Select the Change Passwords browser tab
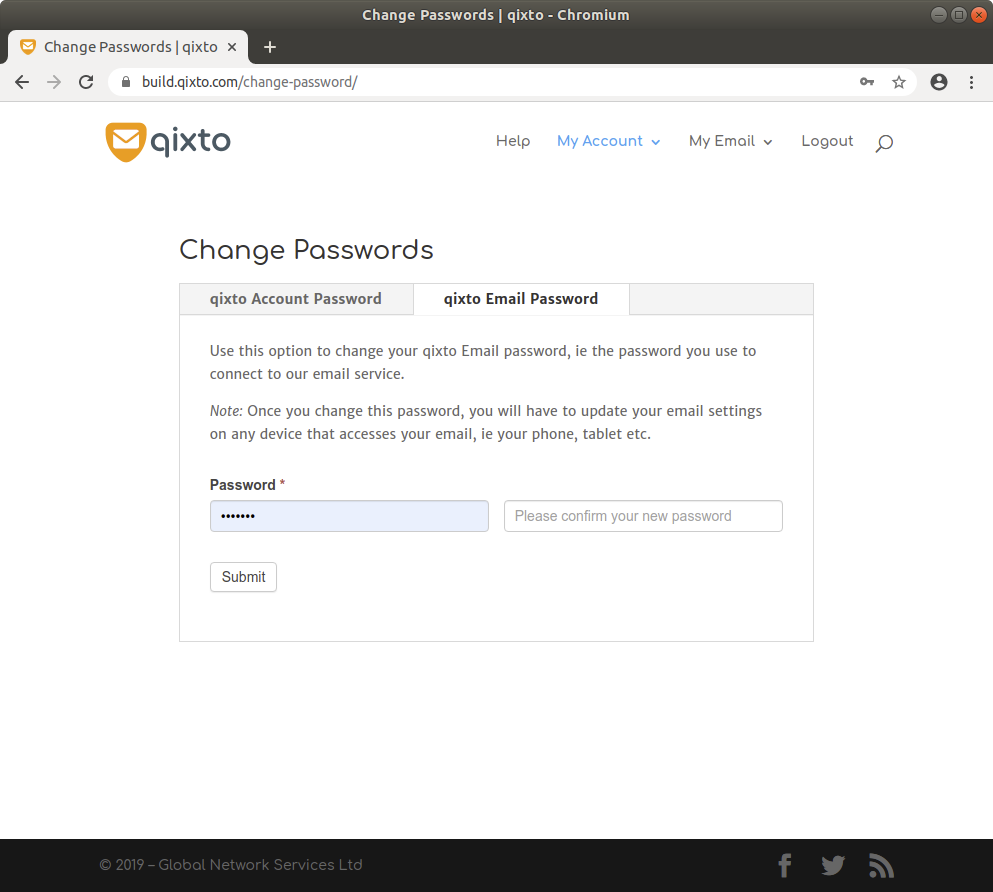 coord(129,47)
